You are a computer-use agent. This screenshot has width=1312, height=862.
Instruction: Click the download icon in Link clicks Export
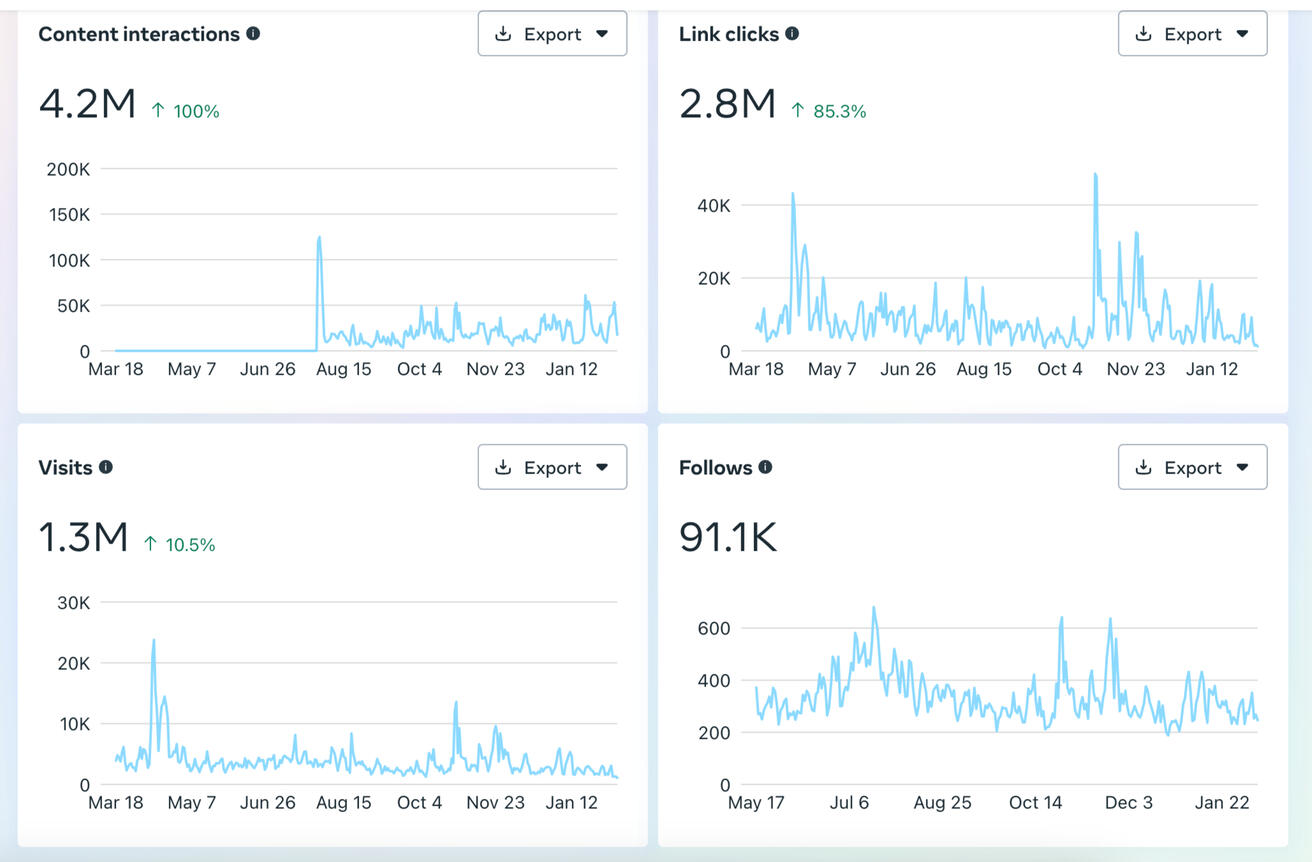coord(1143,33)
